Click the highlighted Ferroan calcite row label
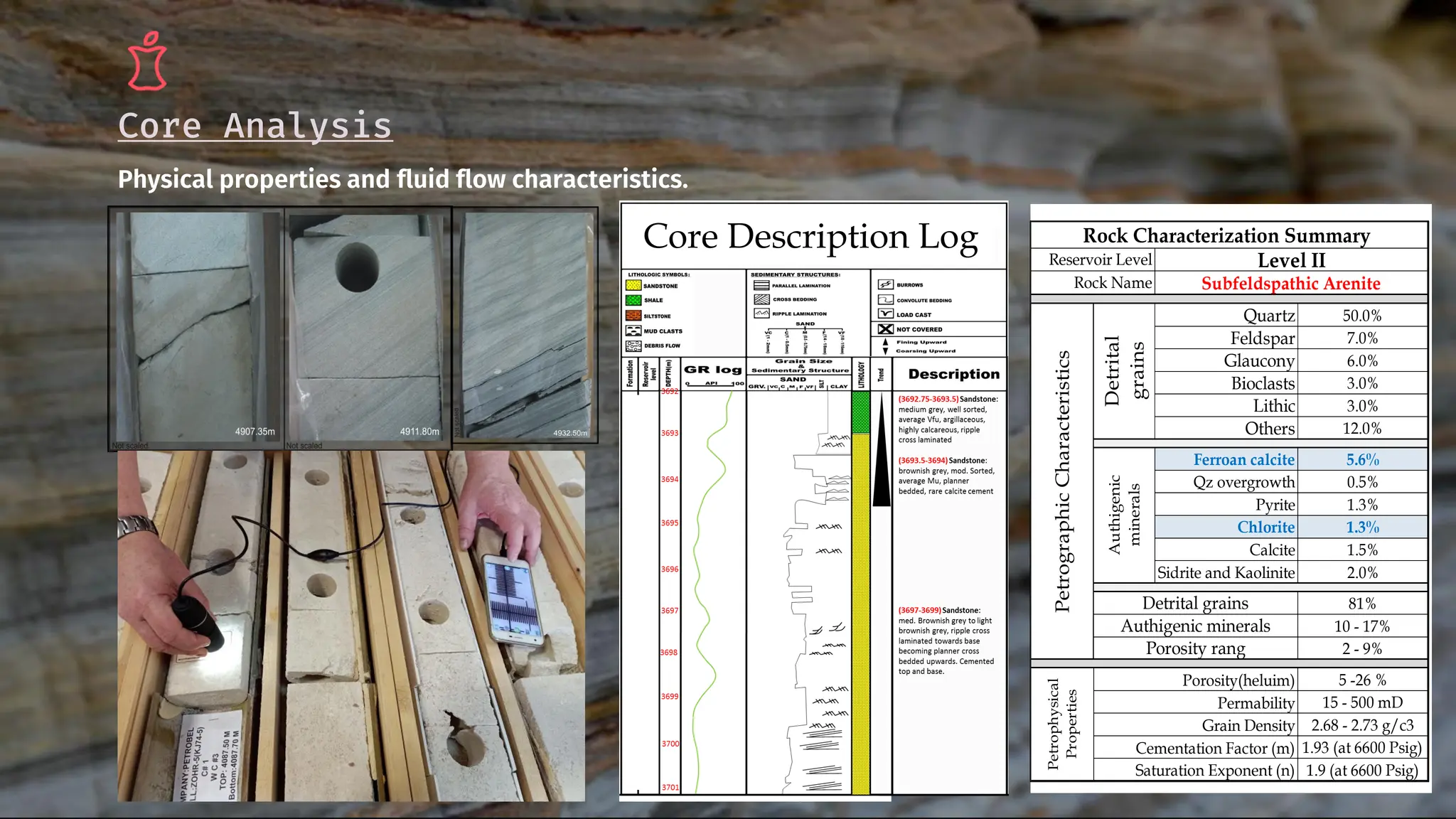This screenshot has height=819, width=1456. point(1244,460)
